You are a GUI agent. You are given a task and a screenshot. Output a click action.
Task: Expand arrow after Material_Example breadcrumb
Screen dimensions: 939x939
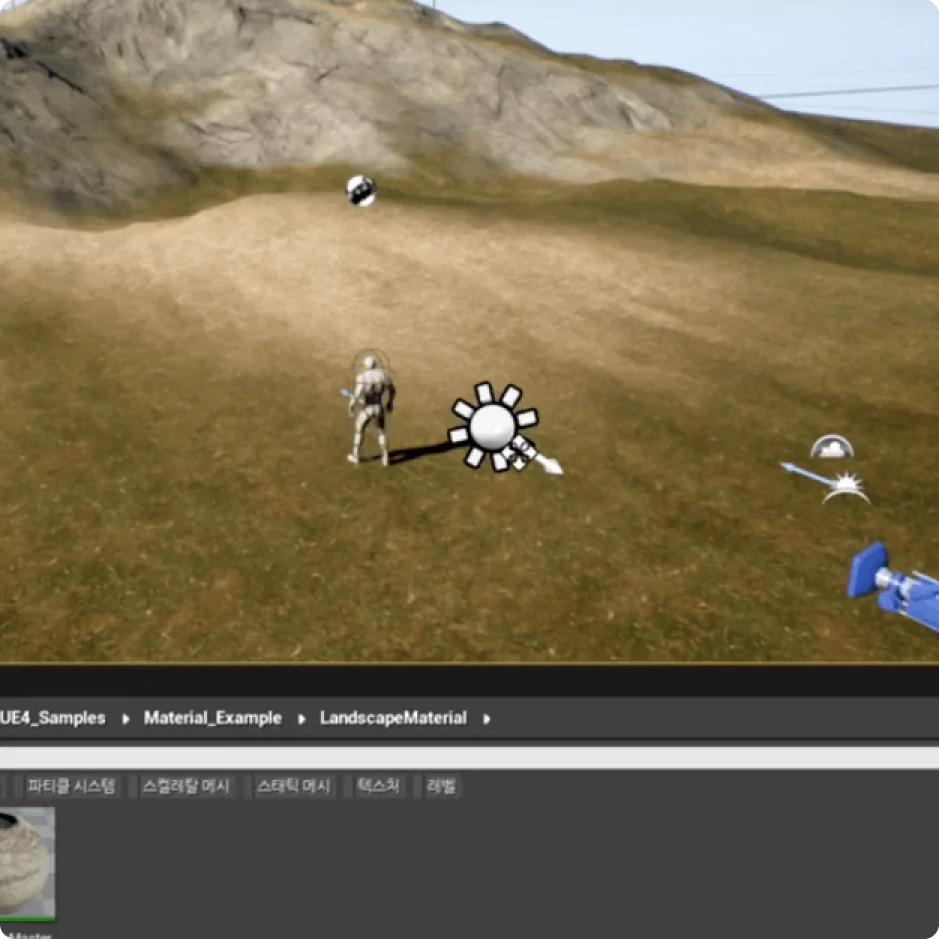coord(301,719)
